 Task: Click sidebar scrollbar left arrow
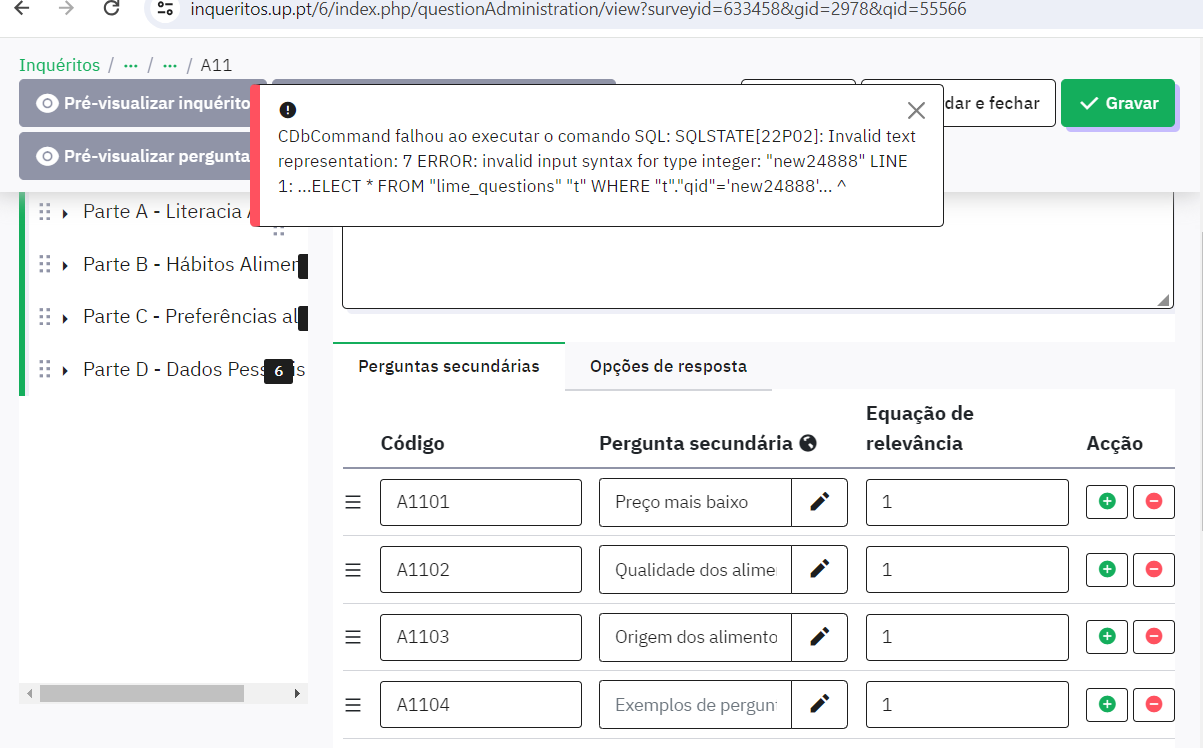tap(29, 693)
